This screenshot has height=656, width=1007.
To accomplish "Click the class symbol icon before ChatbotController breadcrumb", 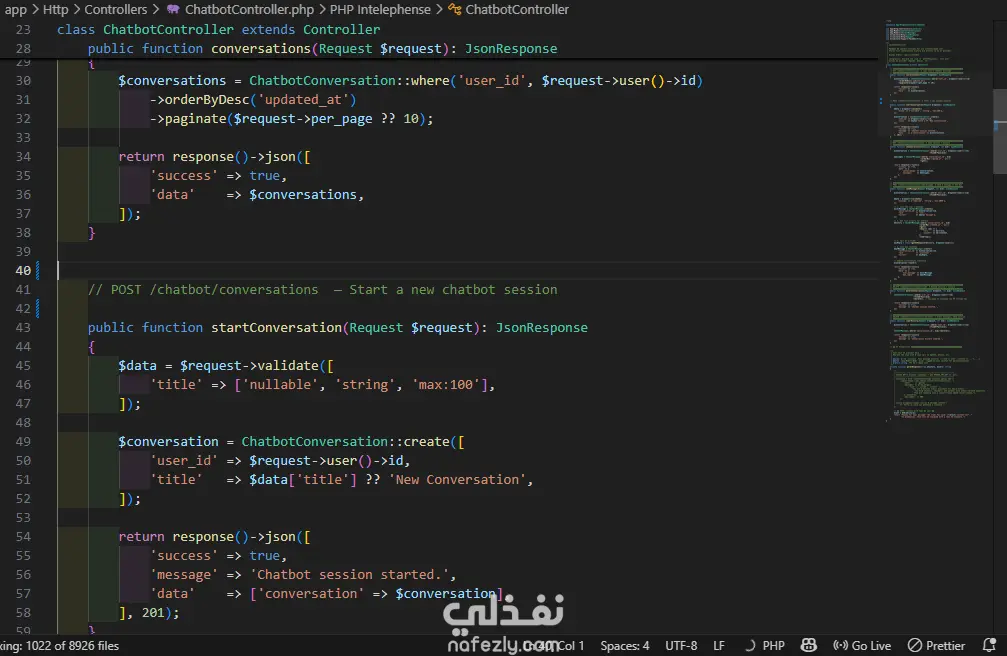I will click(x=454, y=10).
